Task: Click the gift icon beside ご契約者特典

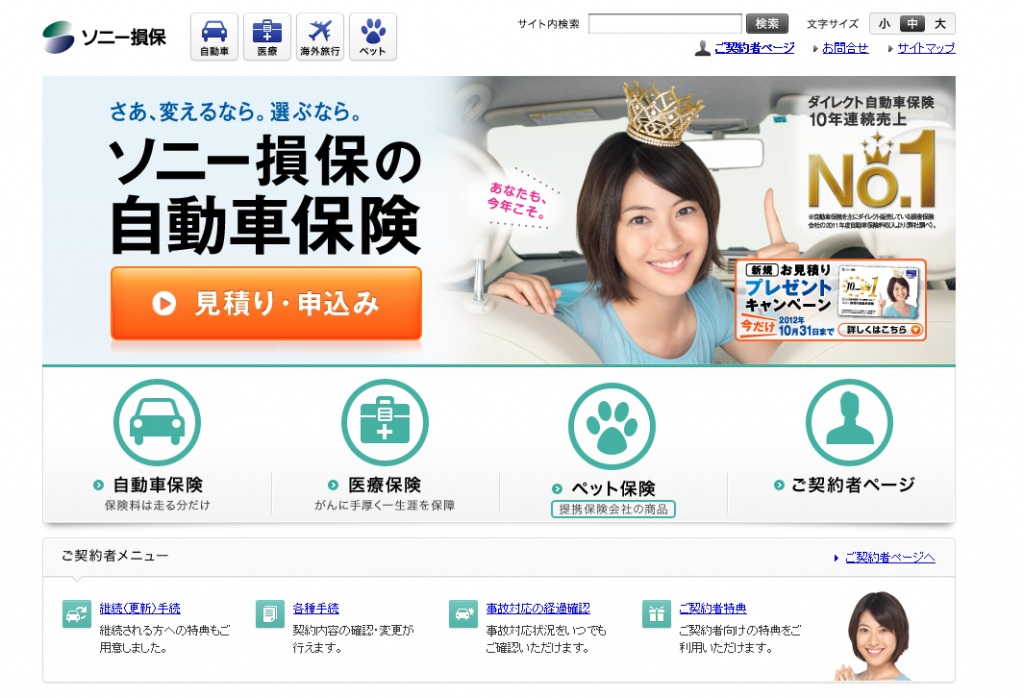Action: click(x=656, y=614)
